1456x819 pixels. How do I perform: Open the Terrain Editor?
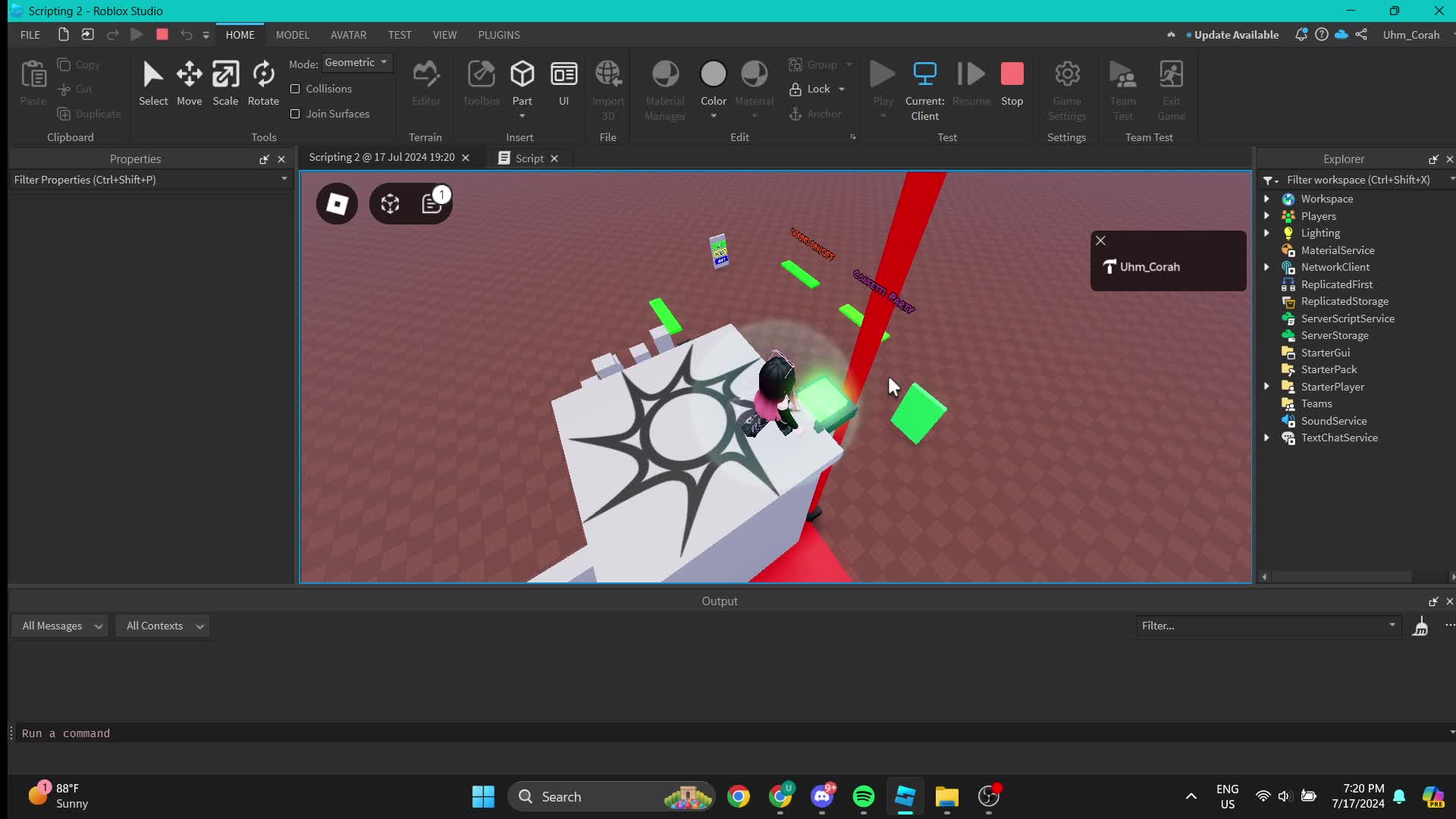coord(426,83)
